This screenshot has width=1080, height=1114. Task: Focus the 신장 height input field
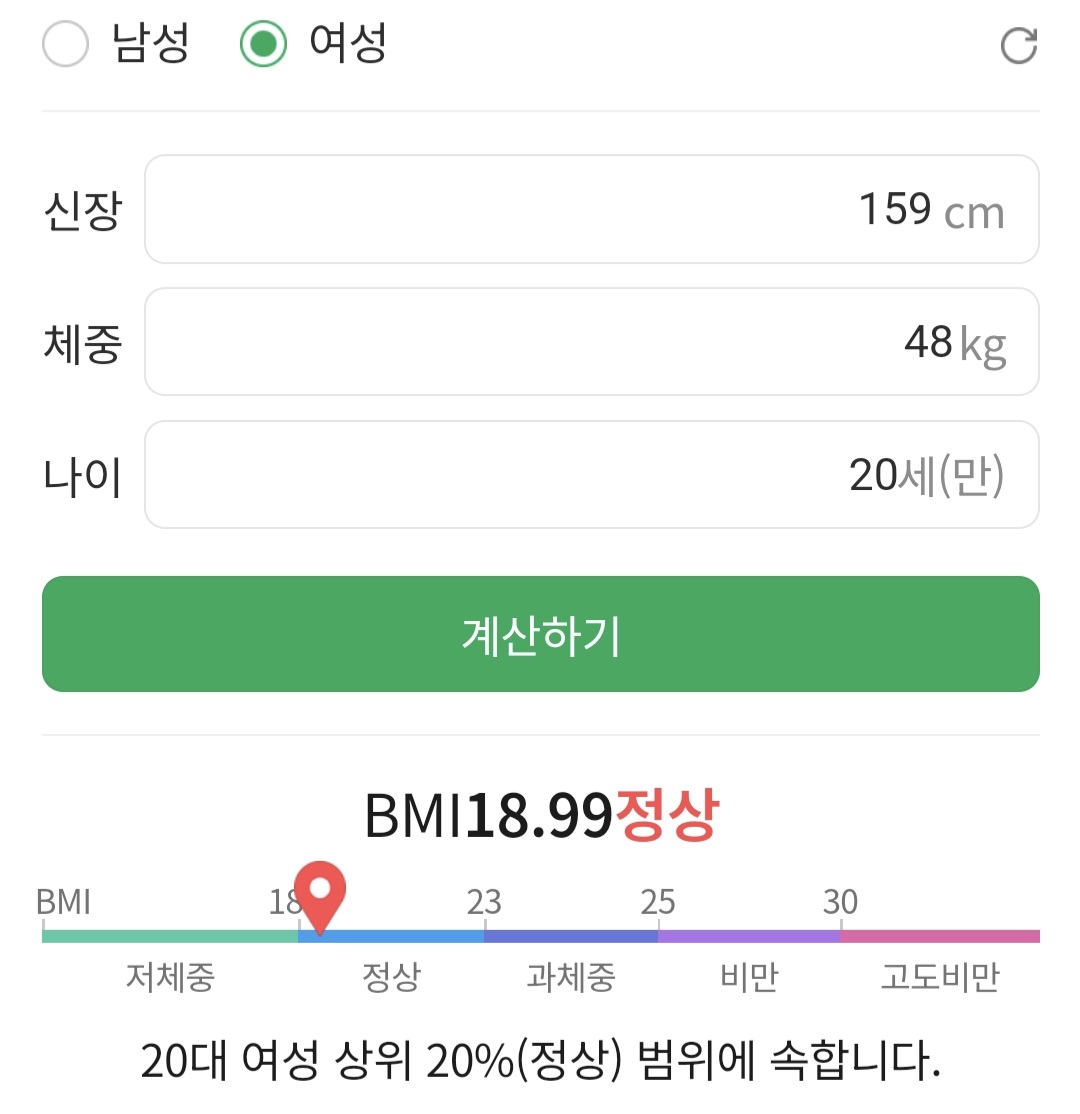point(591,210)
